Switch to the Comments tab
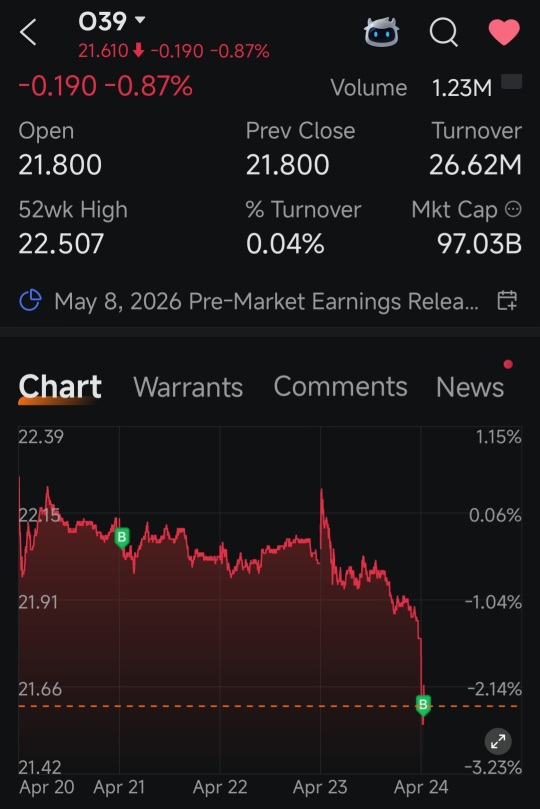The width and height of the screenshot is (540, 809). (x=340, y=386)
